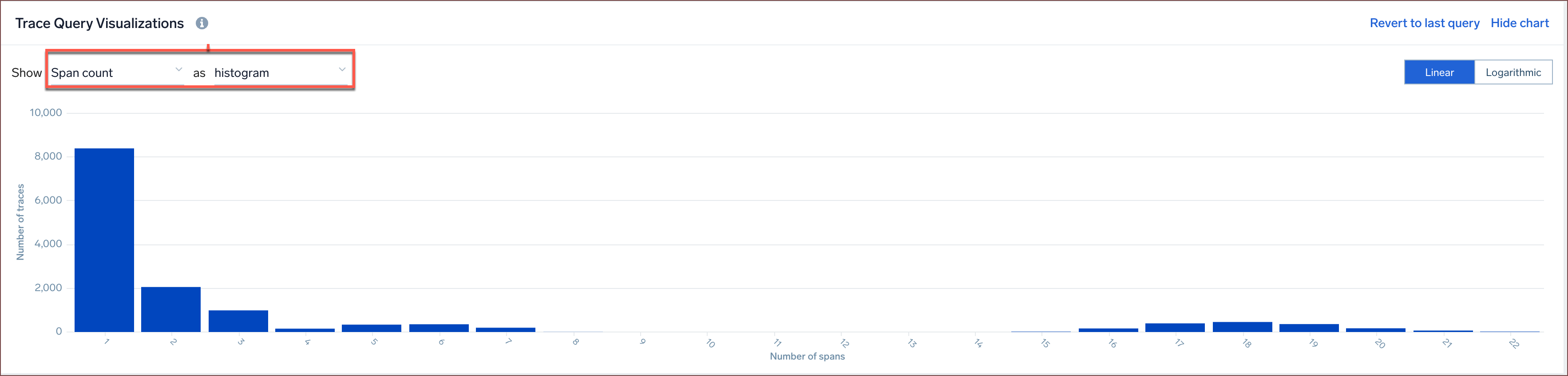Click Revert to last query

(x=1424, y=23)
